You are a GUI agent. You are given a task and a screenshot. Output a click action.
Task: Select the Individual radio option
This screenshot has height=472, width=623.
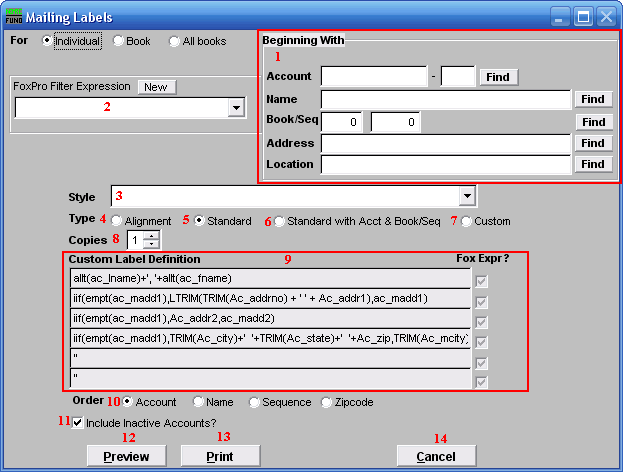pyautogui.click(x=47, y=42)
